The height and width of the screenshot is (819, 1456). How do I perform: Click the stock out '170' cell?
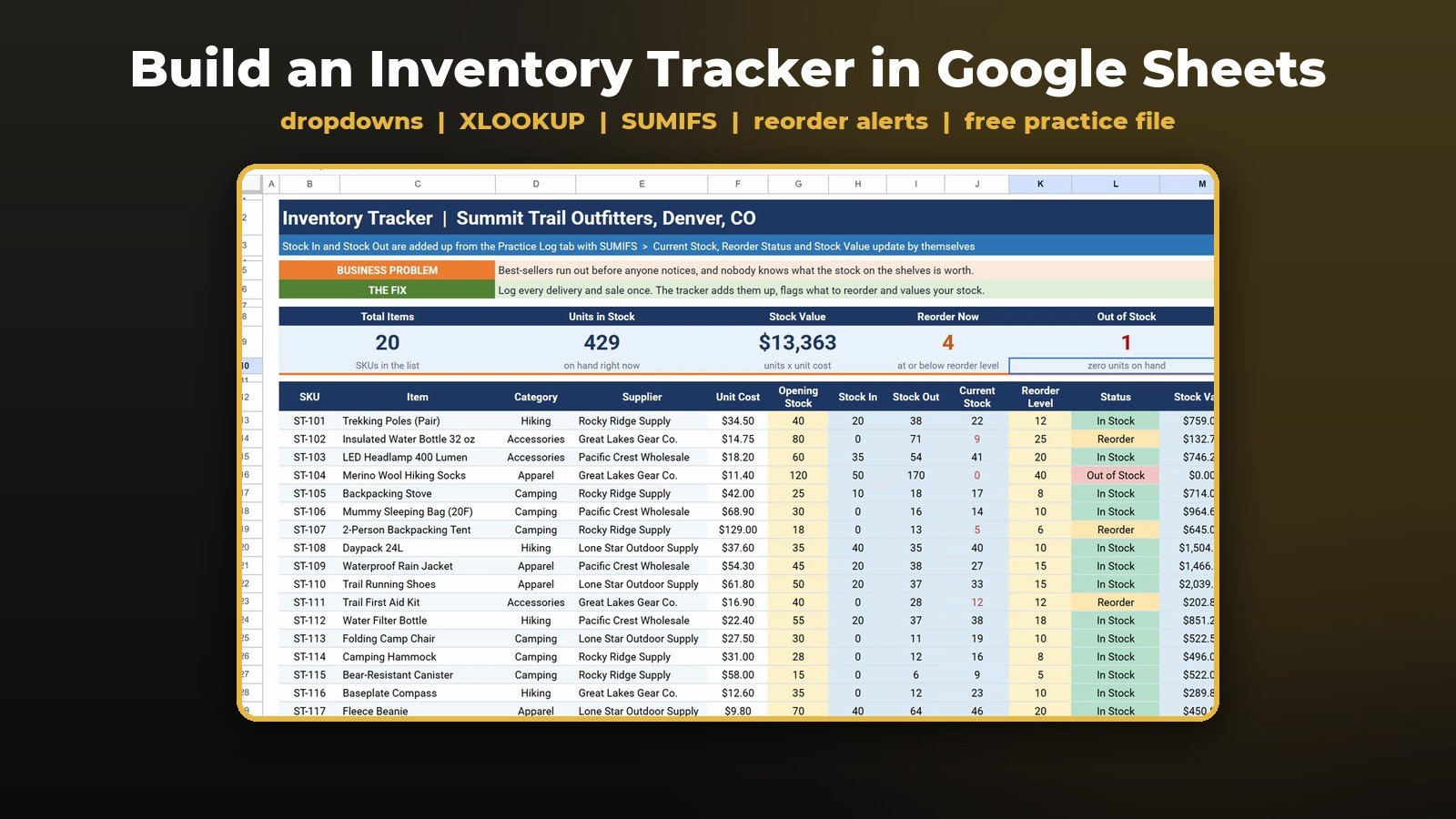pyautogui.click(x=915, y=475)
